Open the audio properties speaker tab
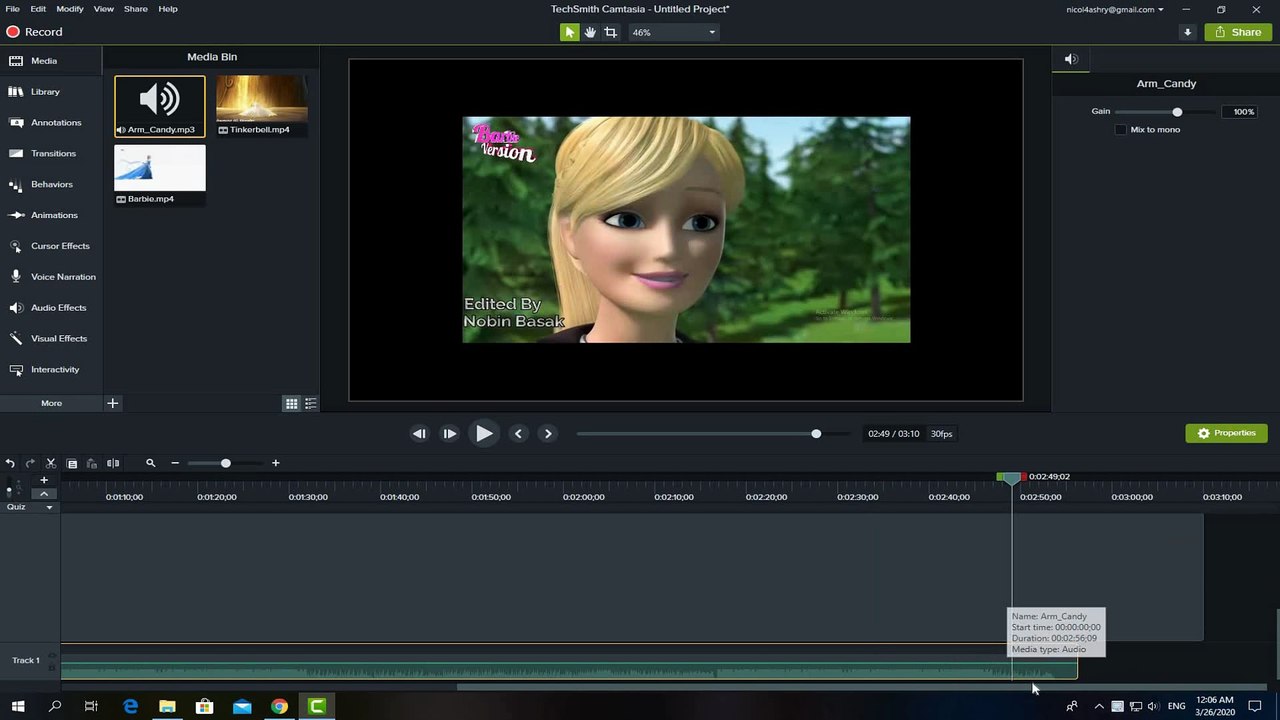This screenshot has width=1280, height=720. 1071,59
